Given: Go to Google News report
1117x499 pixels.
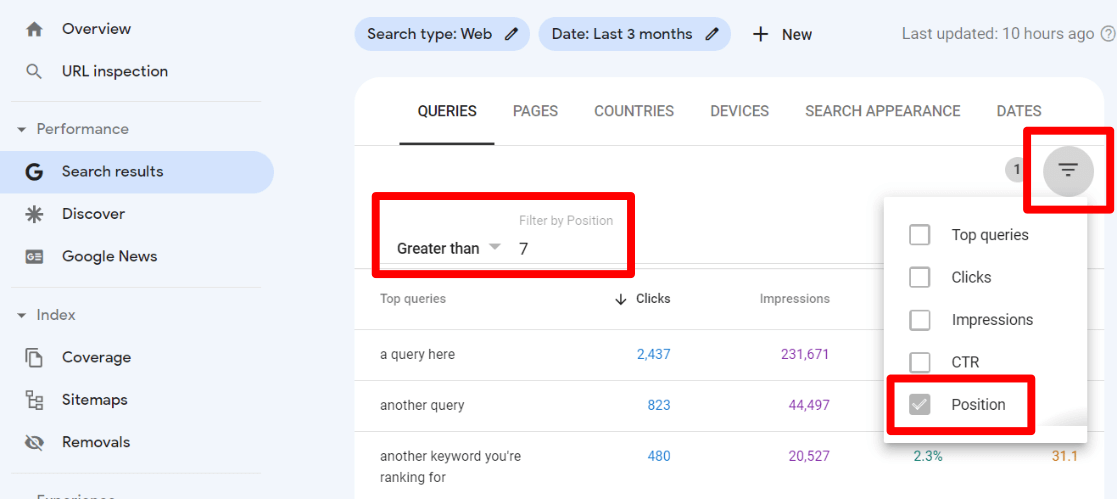Looking at the screenshot, I should coord(109,257).
